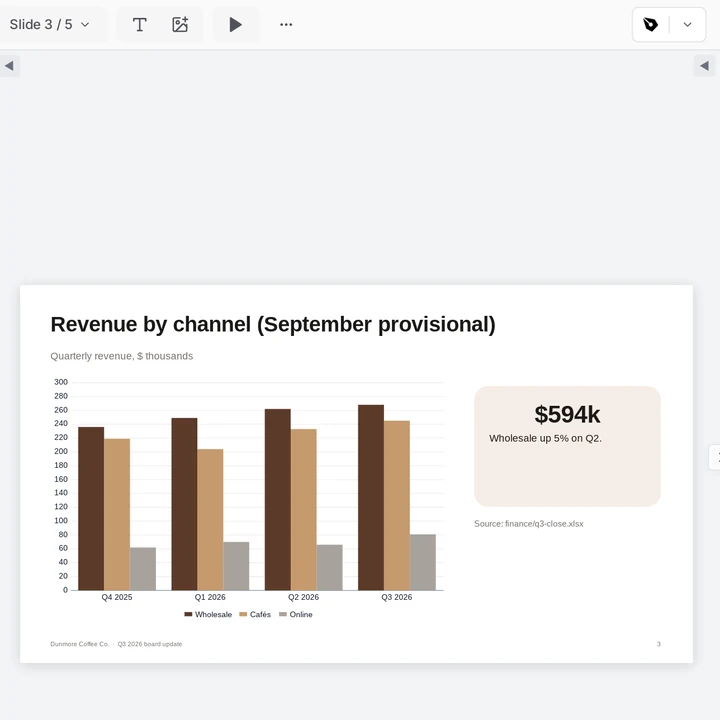Click the Insert image icon
The image size is (720, 720).
click(x=180, y=24)
